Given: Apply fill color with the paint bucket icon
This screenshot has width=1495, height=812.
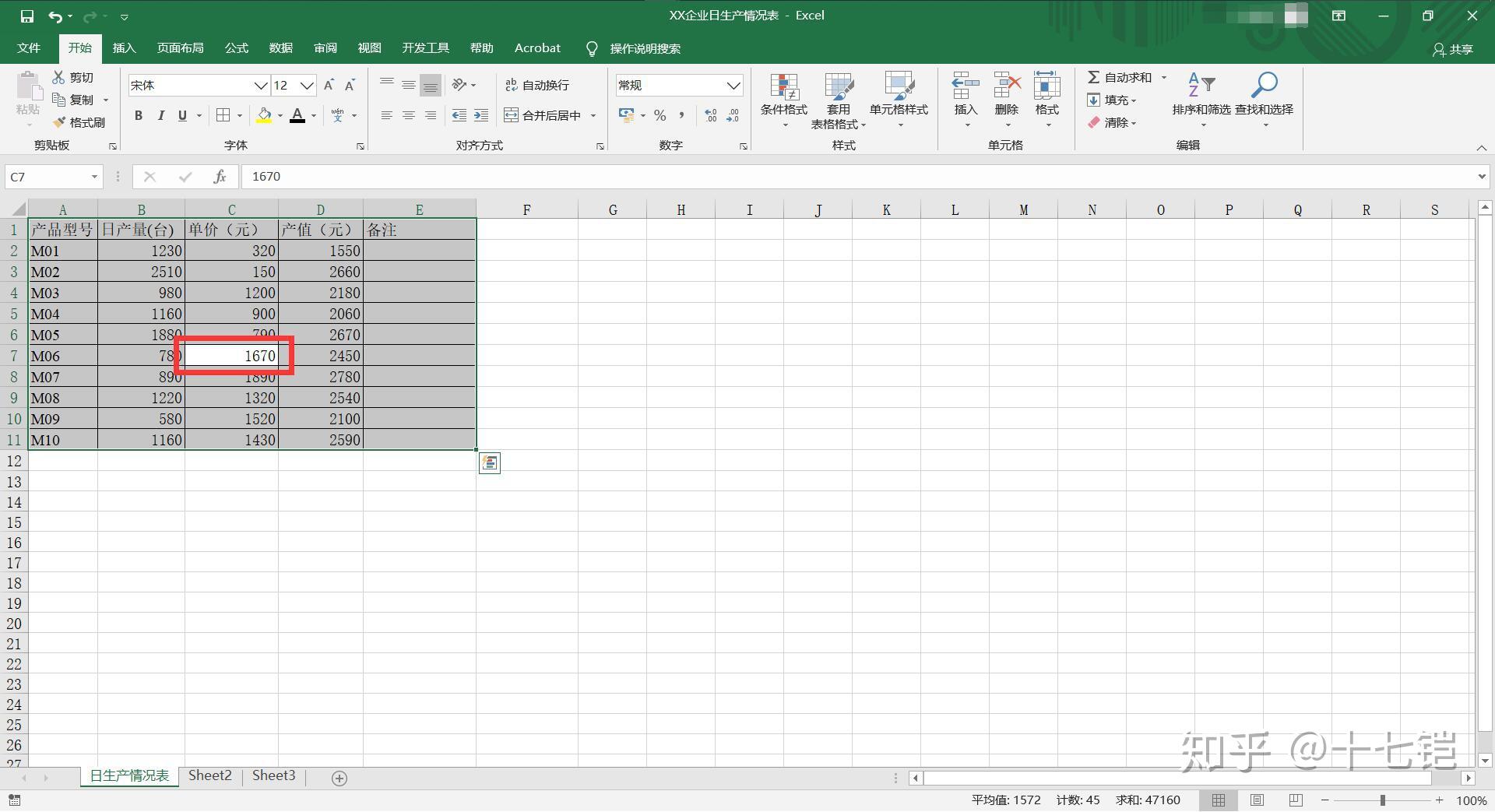Looking at the screenshot, I should tap(265, 115).
